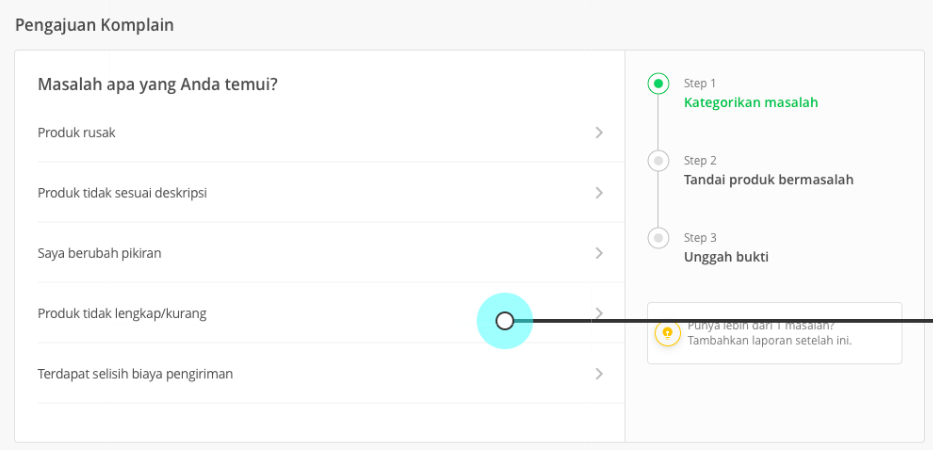Choose Produk tidak sesuai deskripsi option
933x450 pixels.
(x=331, y=193)
